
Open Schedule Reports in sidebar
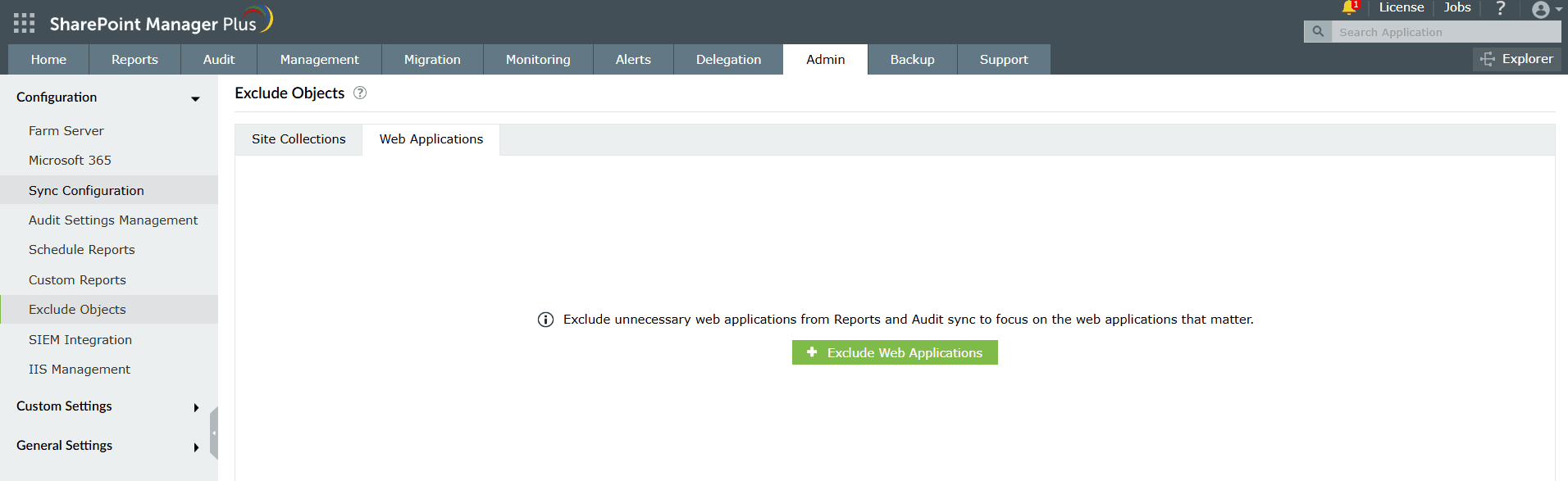tap(109, 250)
